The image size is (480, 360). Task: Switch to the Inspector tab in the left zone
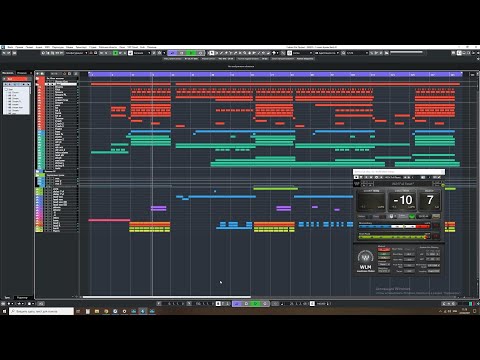8,73
